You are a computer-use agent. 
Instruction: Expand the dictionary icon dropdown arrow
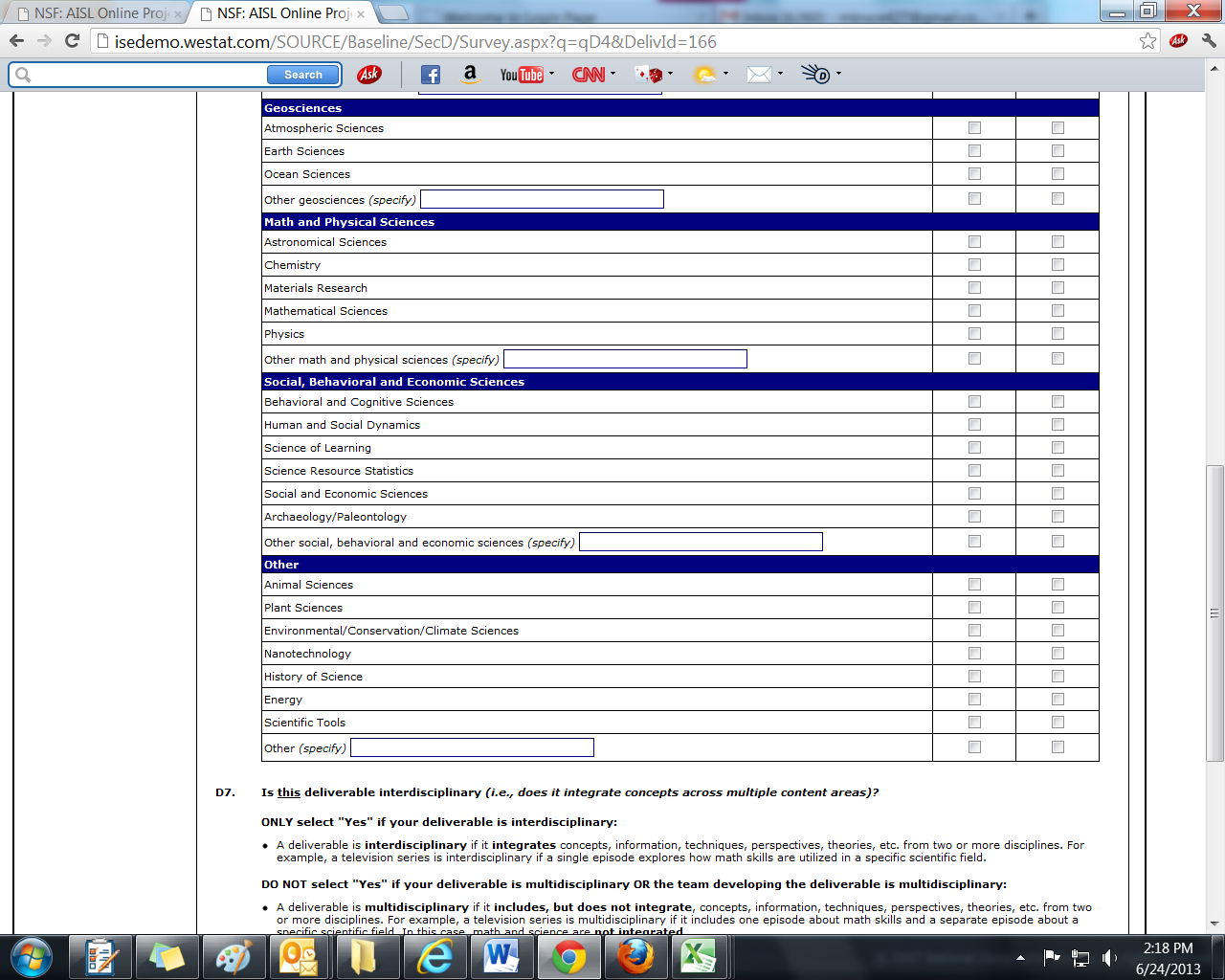pyautogui.click(x=838, y=74)
